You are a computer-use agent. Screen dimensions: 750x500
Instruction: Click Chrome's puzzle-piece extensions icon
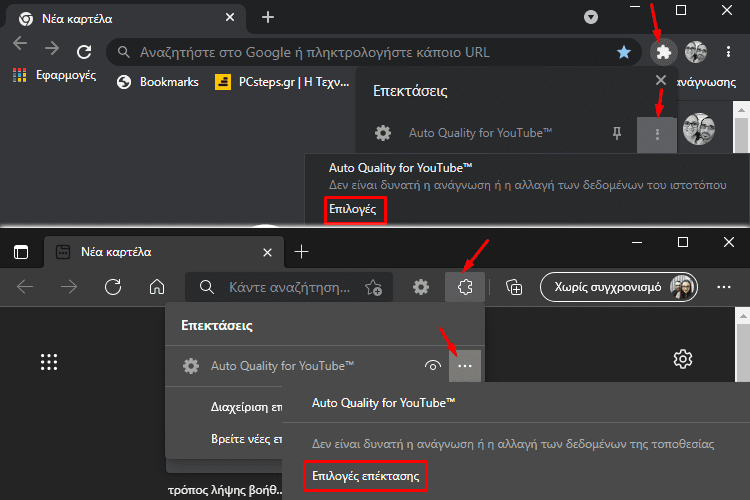(664, 52)
